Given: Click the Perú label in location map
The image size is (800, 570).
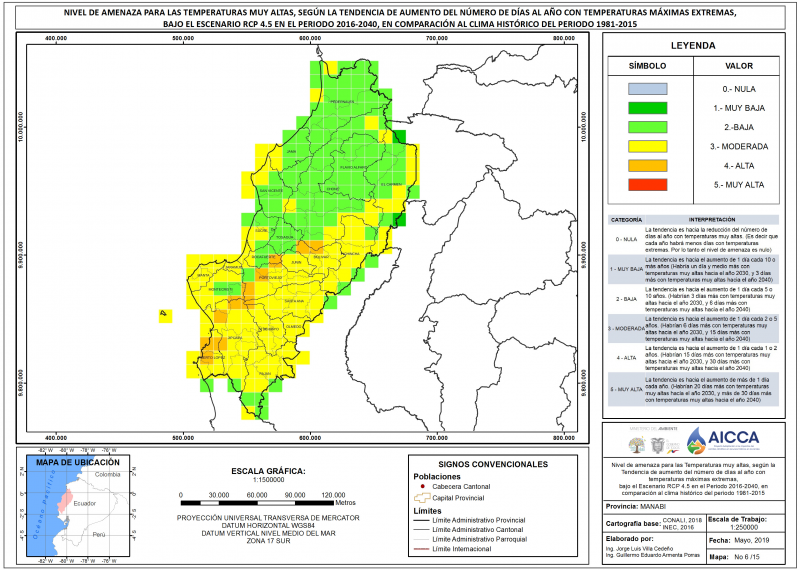Looking at the screenshot, I should coord(99,535).
